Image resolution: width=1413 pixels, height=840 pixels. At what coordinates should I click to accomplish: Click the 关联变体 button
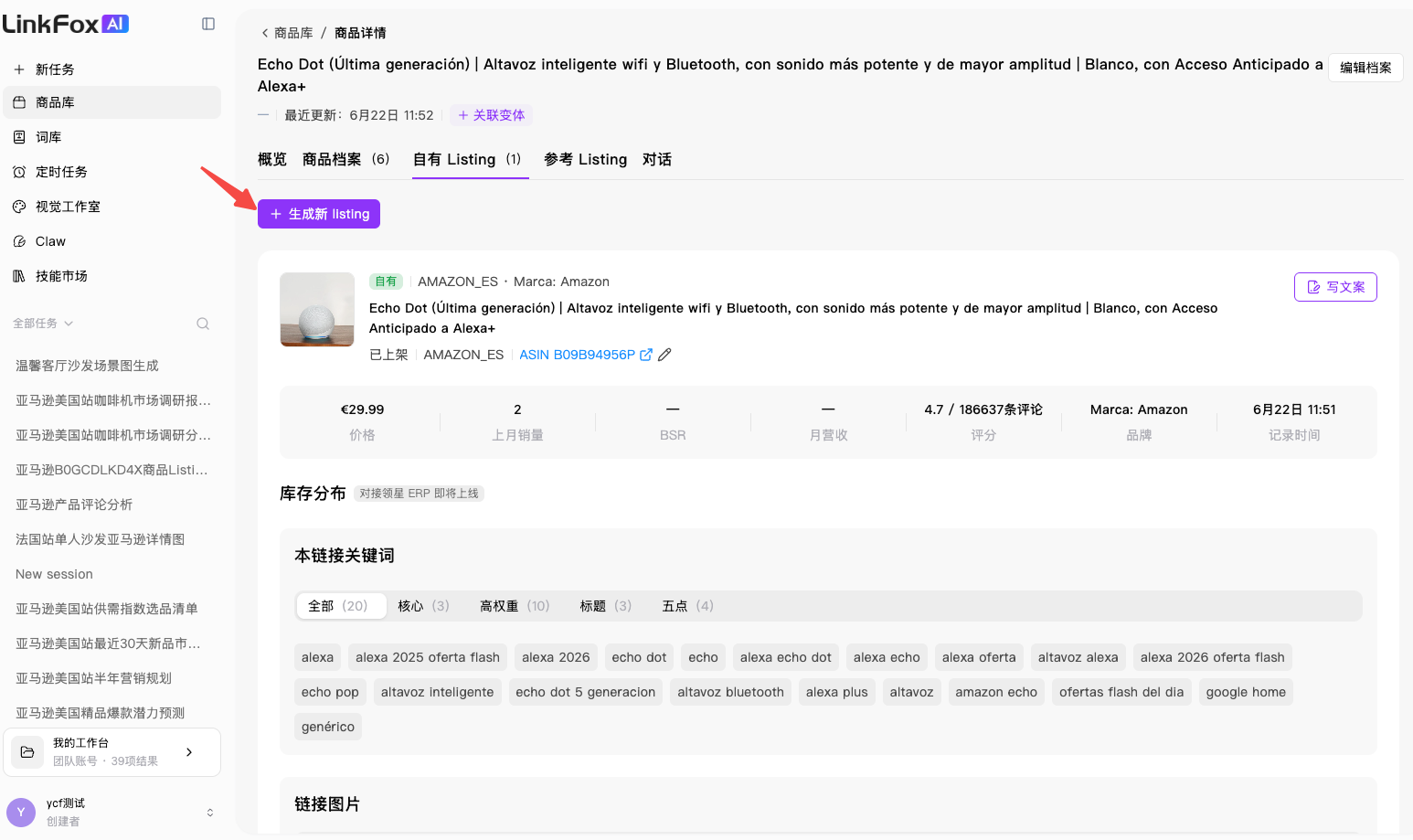tap(492, 115)
